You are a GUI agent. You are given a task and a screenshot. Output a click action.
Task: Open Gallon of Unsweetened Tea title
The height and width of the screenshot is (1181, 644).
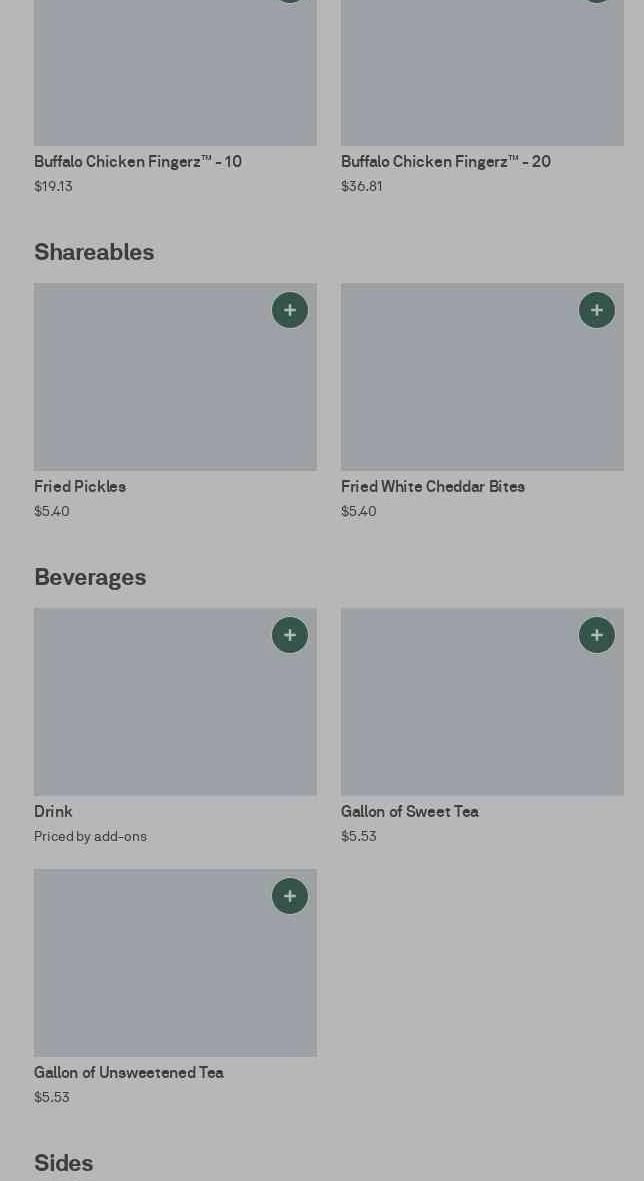[x=129, y=1072]
